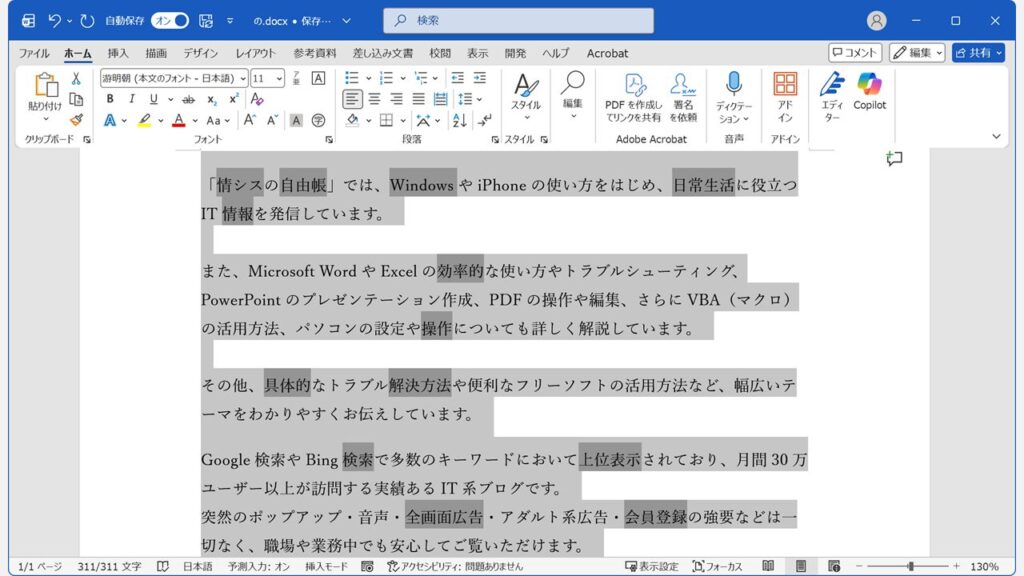
Task: Open the line spacing options dropdown
Action: 479,99
